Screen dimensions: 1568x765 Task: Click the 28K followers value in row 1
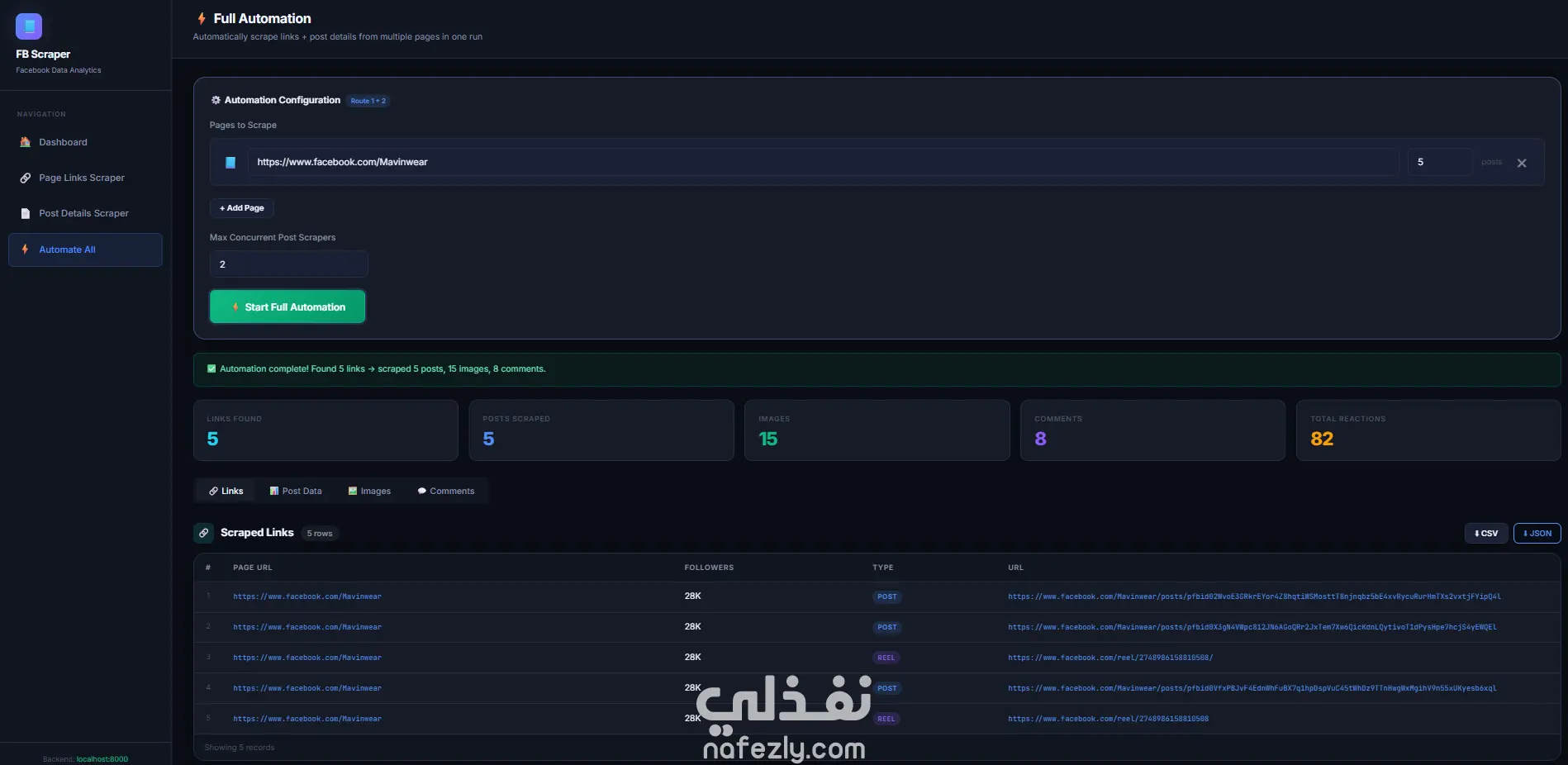(692, 596)
